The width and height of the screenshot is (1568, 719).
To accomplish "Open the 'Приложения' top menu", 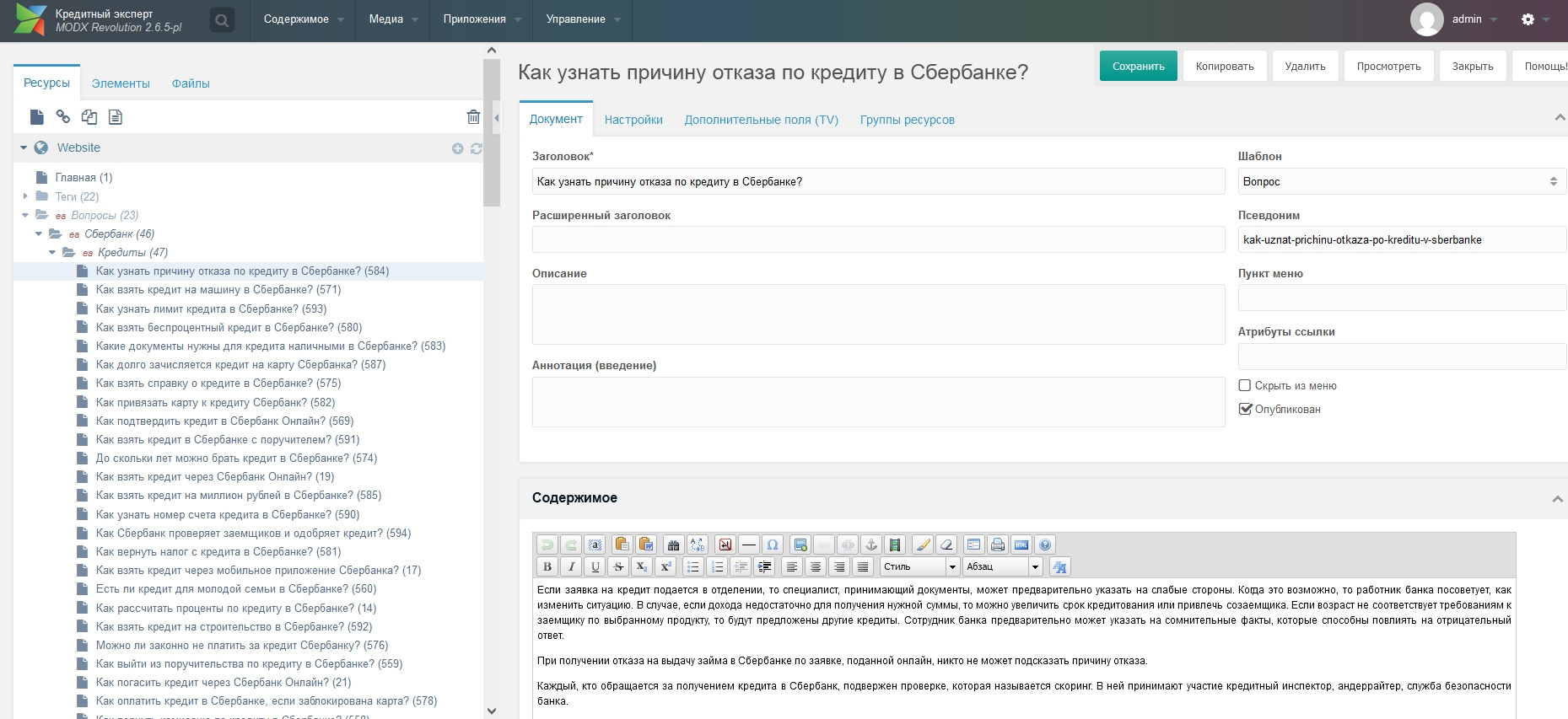I will click(x=482, y=19).
